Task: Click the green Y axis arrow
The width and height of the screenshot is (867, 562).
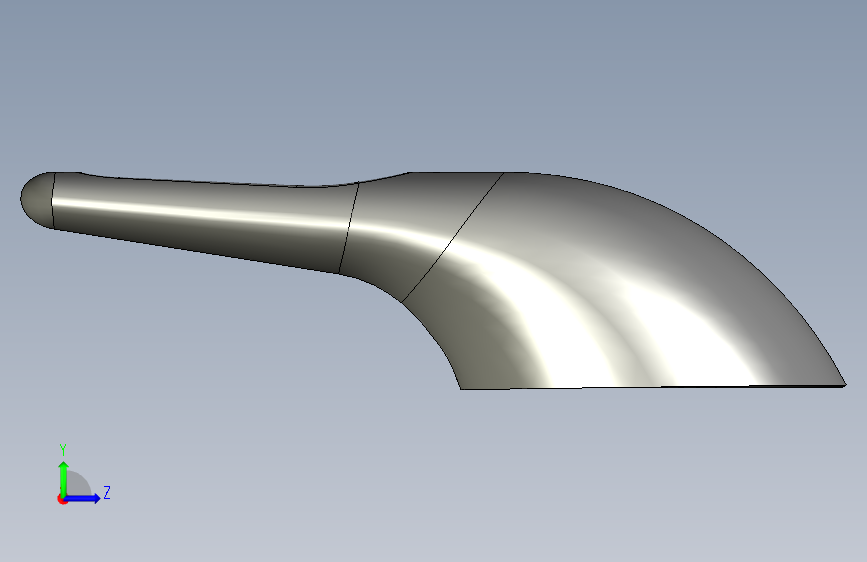Action: pos(63,479)
